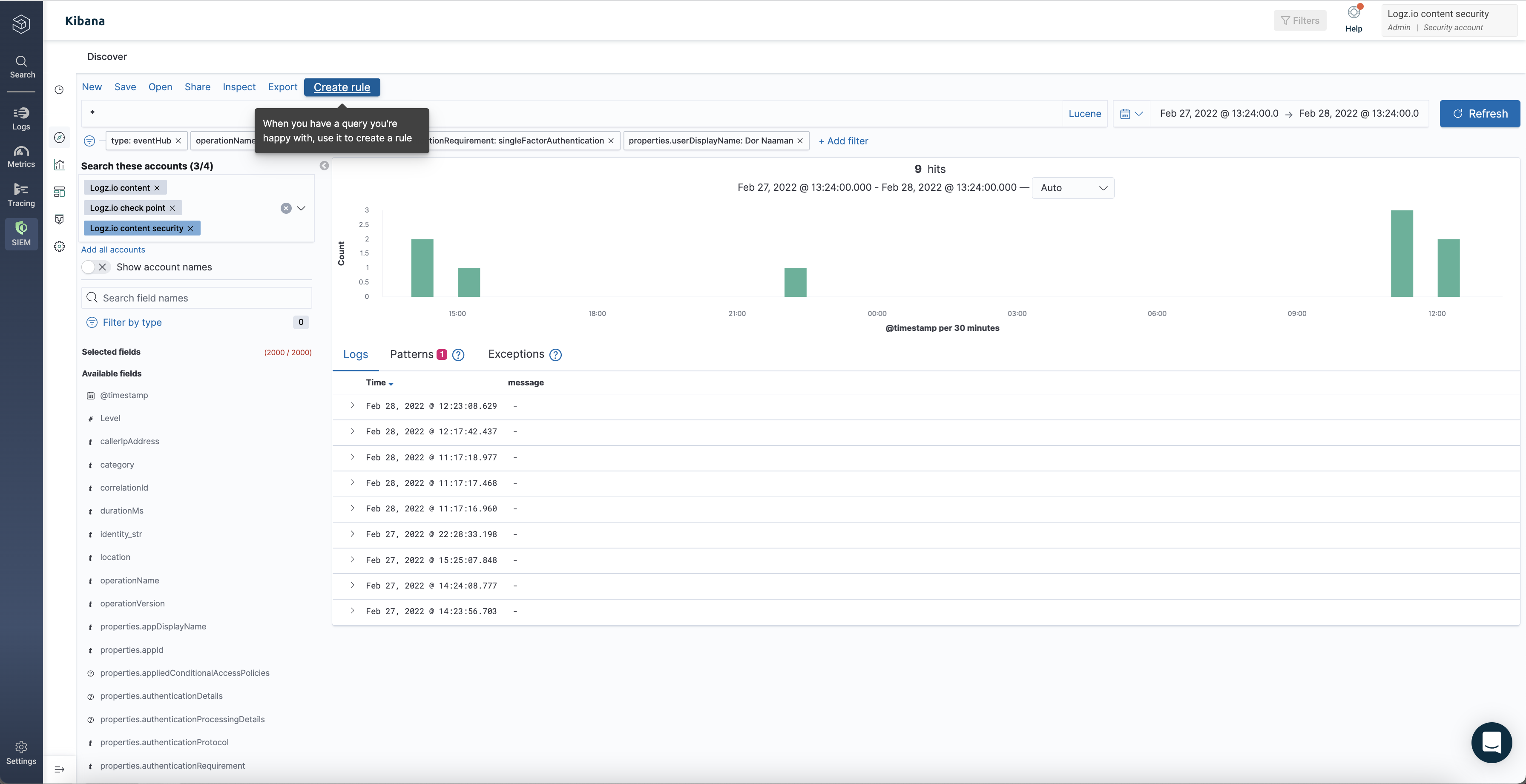Click the Help lifebuoy icon

[x=1353, y=13]
